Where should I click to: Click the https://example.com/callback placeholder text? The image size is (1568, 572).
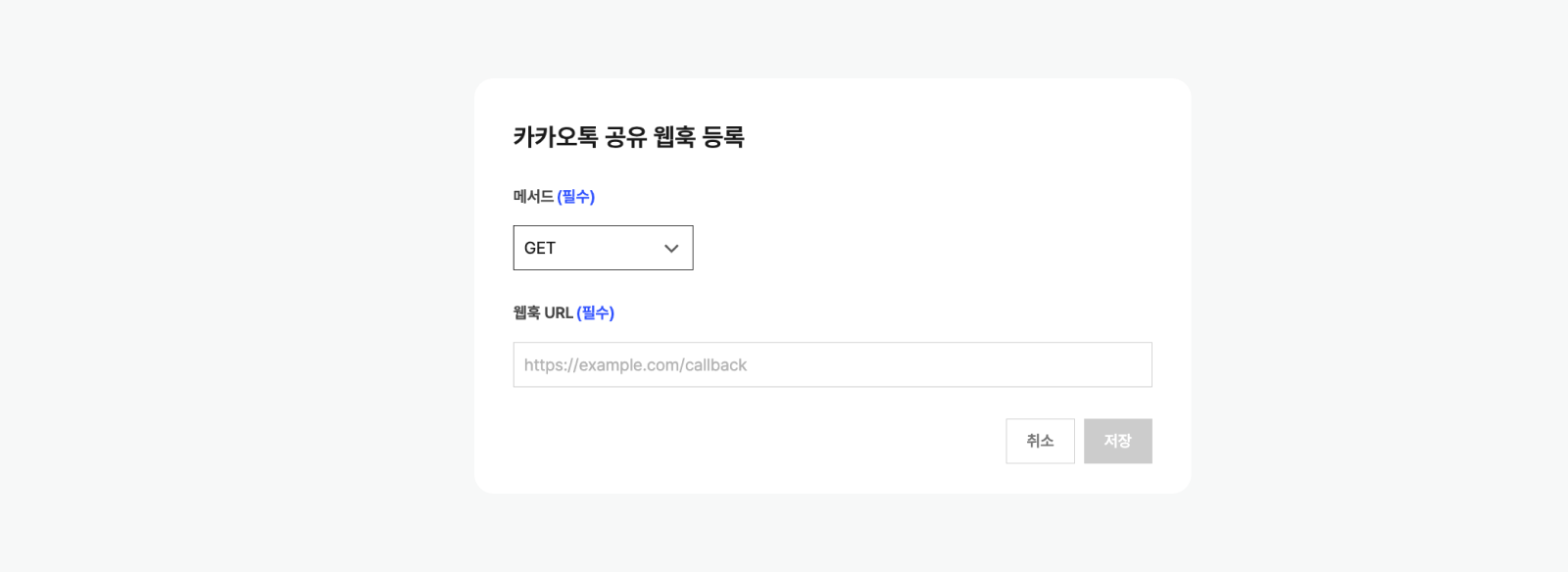pyautogui.click(x=635, y=365)
